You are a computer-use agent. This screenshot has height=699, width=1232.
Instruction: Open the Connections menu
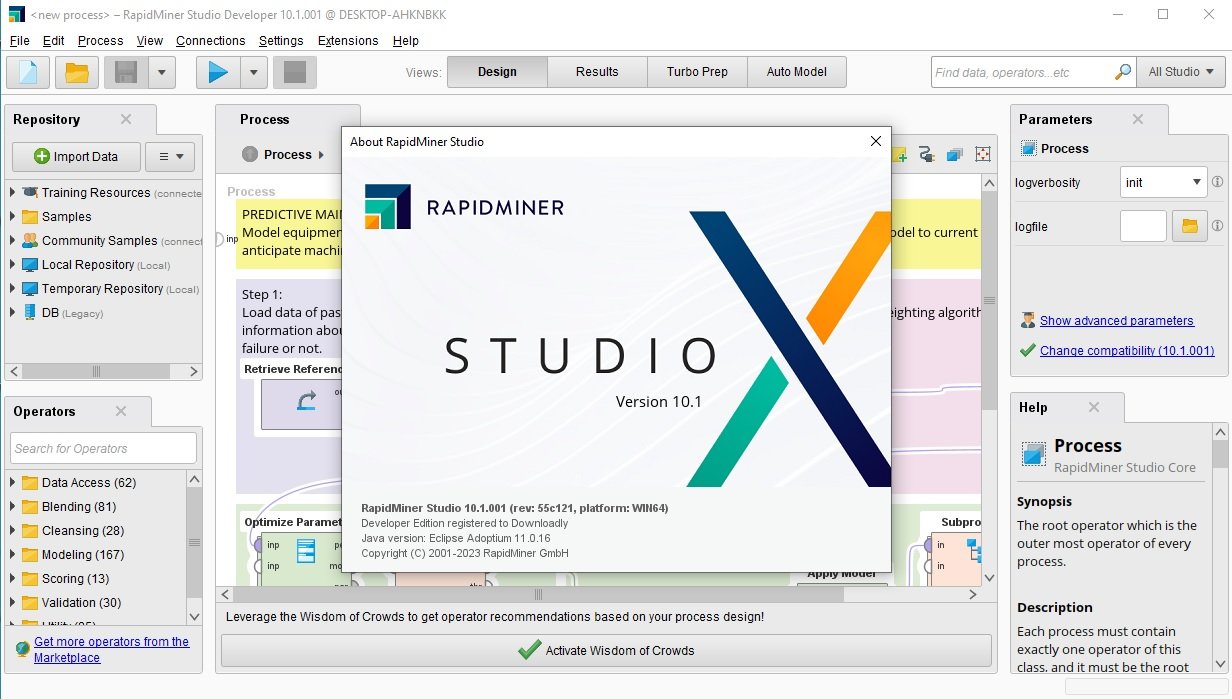[210, 41]
